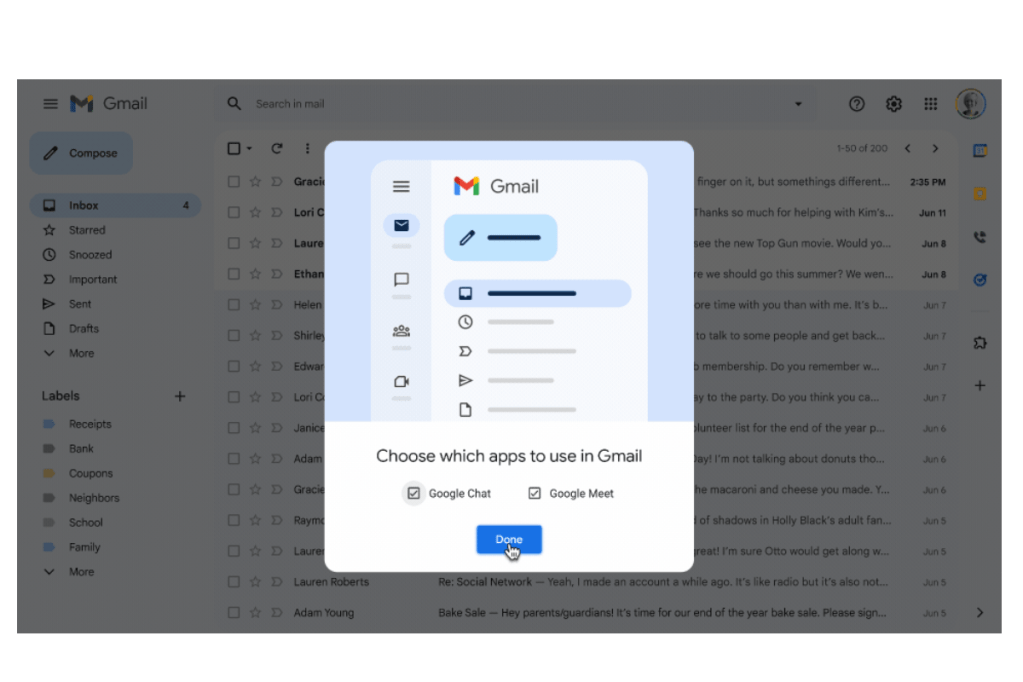Star the Helen email
The width and height of the screenshot is (1023, 682).
255,305
